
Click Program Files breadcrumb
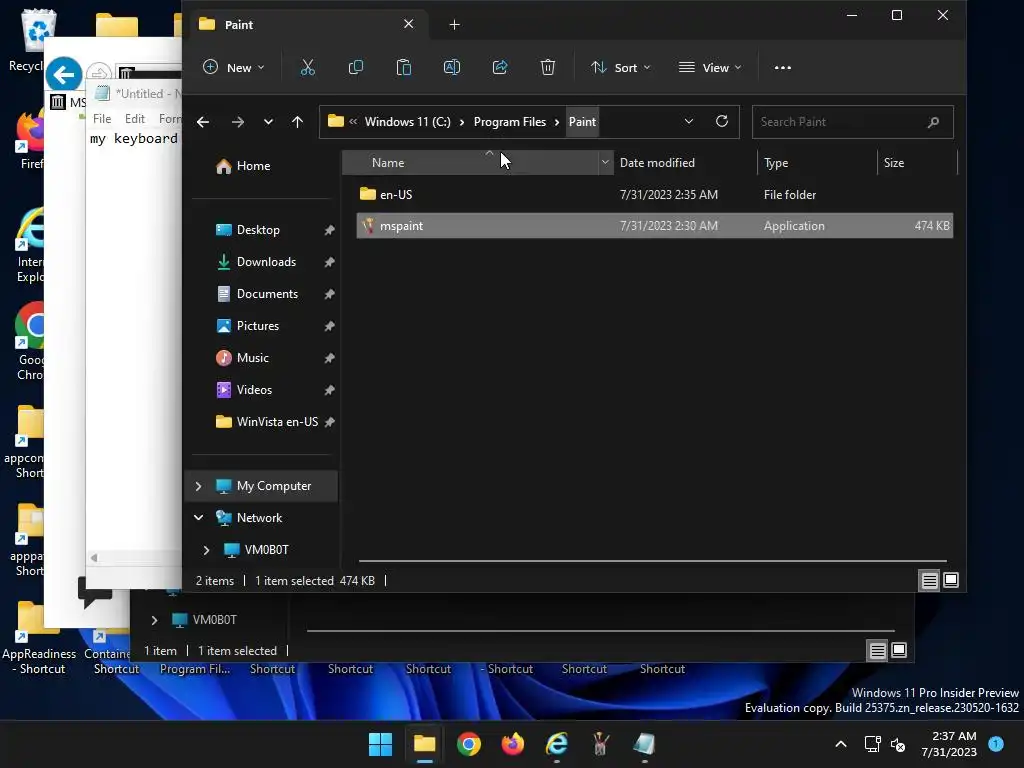(509, 122)
